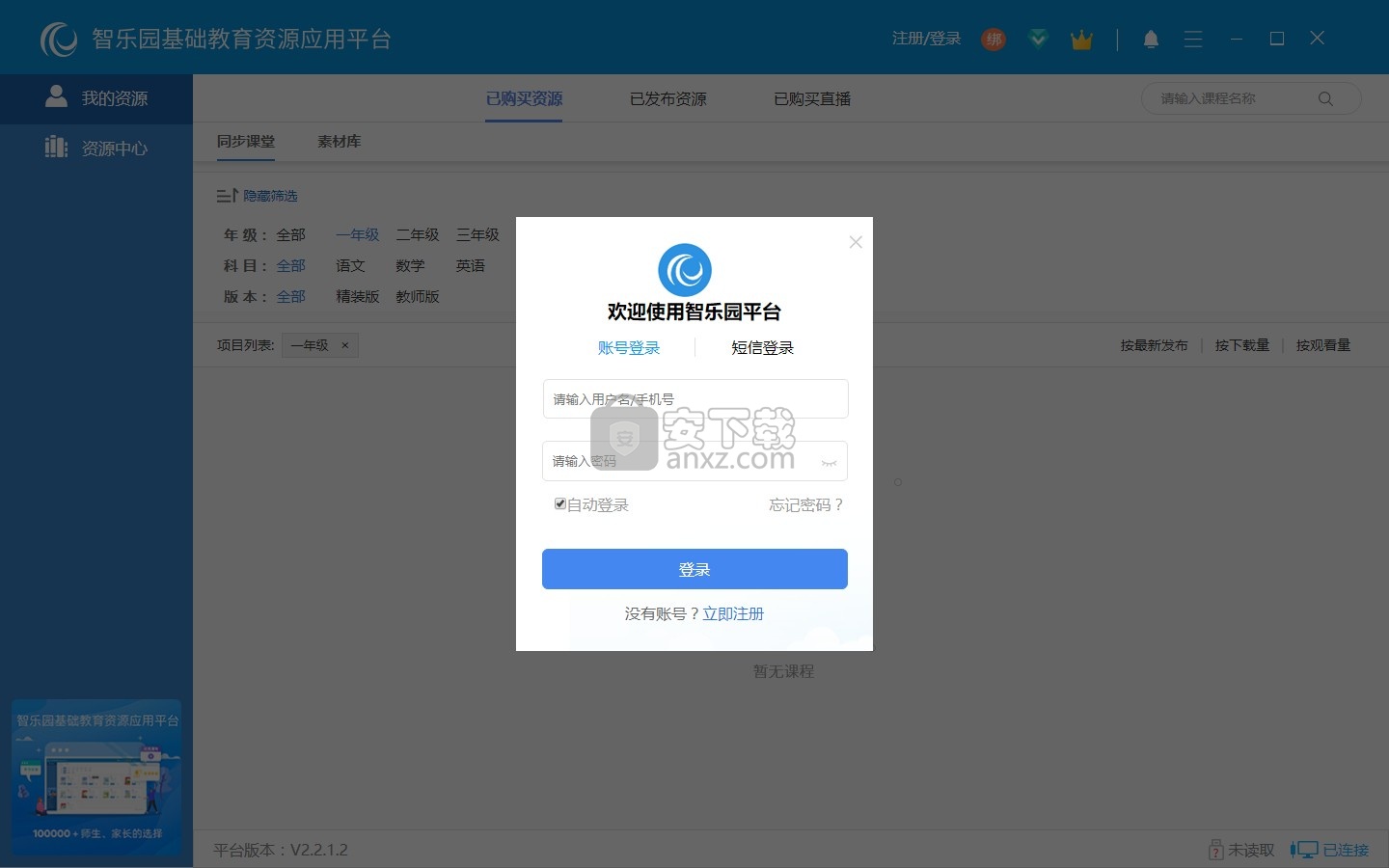Viewport: 1389px width, 868px height.
Task: Focus the username/phone input field
Action: pos(695,398)
